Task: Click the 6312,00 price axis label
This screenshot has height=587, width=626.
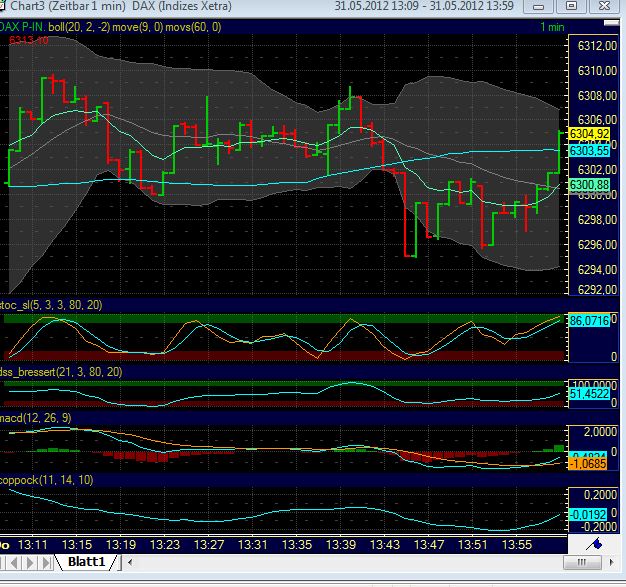Action: point(597,46)
